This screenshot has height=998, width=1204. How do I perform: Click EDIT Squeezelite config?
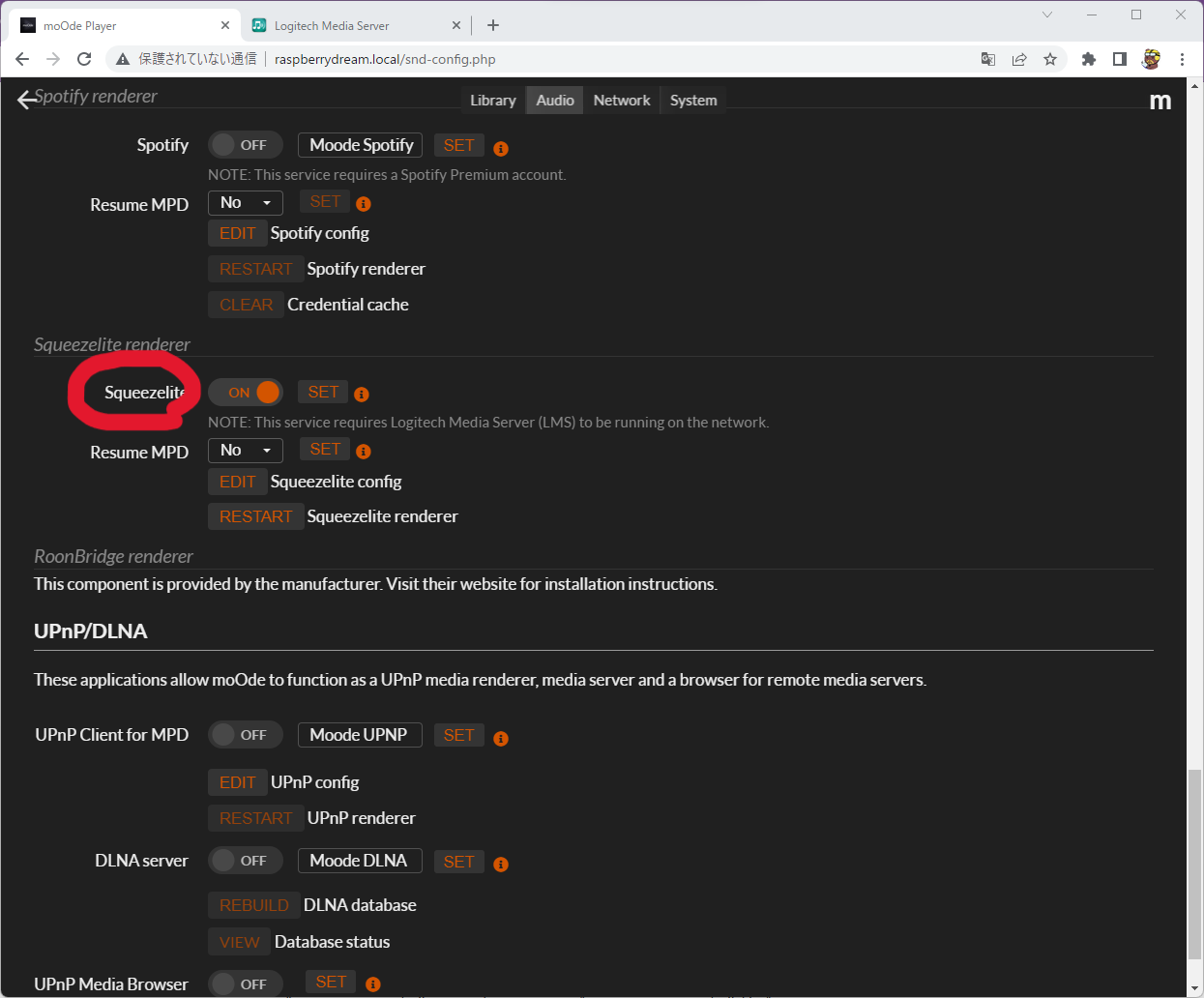237,482
